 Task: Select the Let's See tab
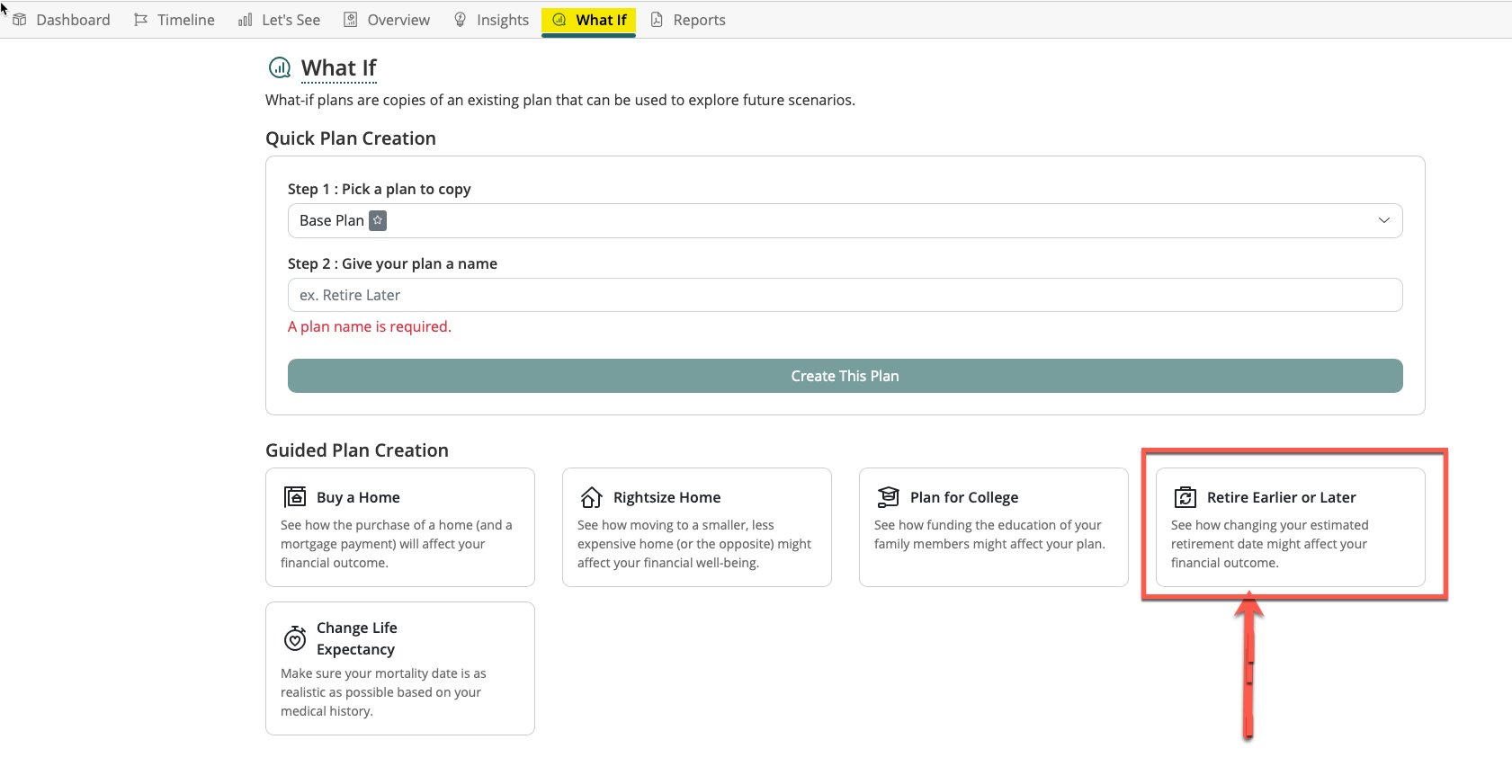click(279, 20)
